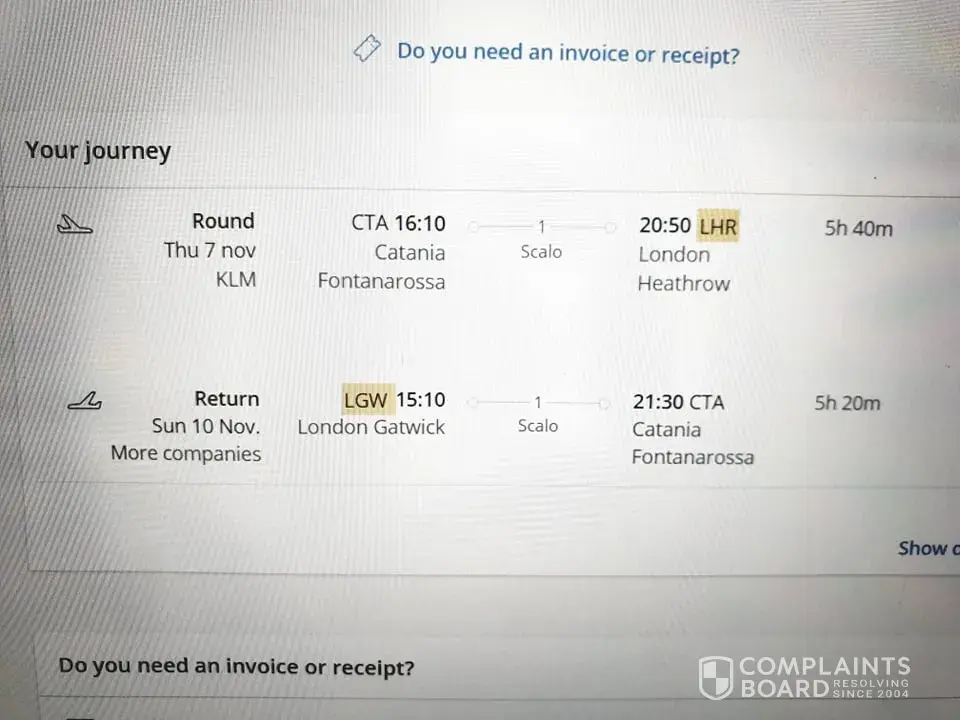Click the 21:30 CTA arrival time
This screenshot has height=720, width=960.
(x=678, y=402)
